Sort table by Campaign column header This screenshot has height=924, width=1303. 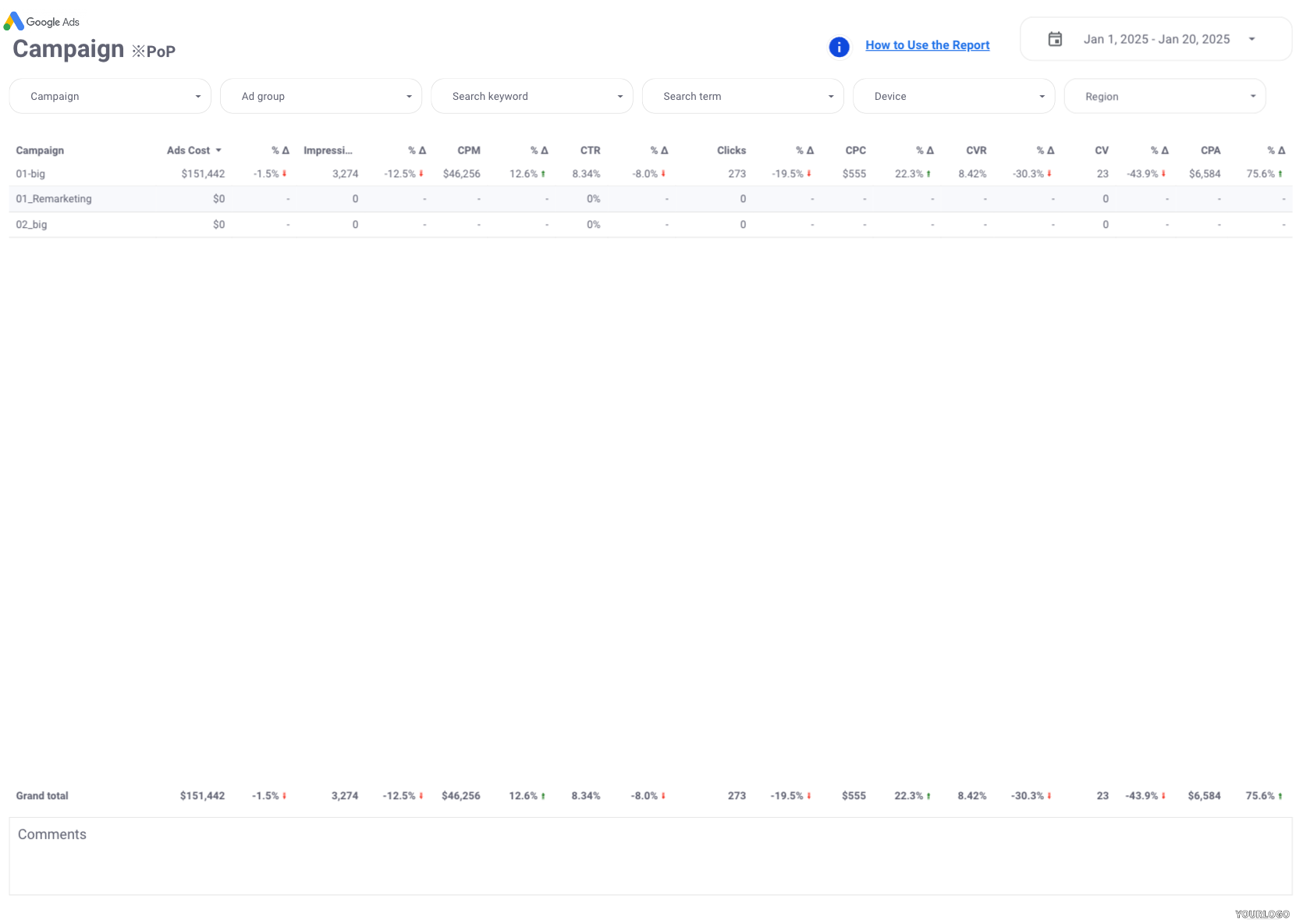(x=40, y=151)
